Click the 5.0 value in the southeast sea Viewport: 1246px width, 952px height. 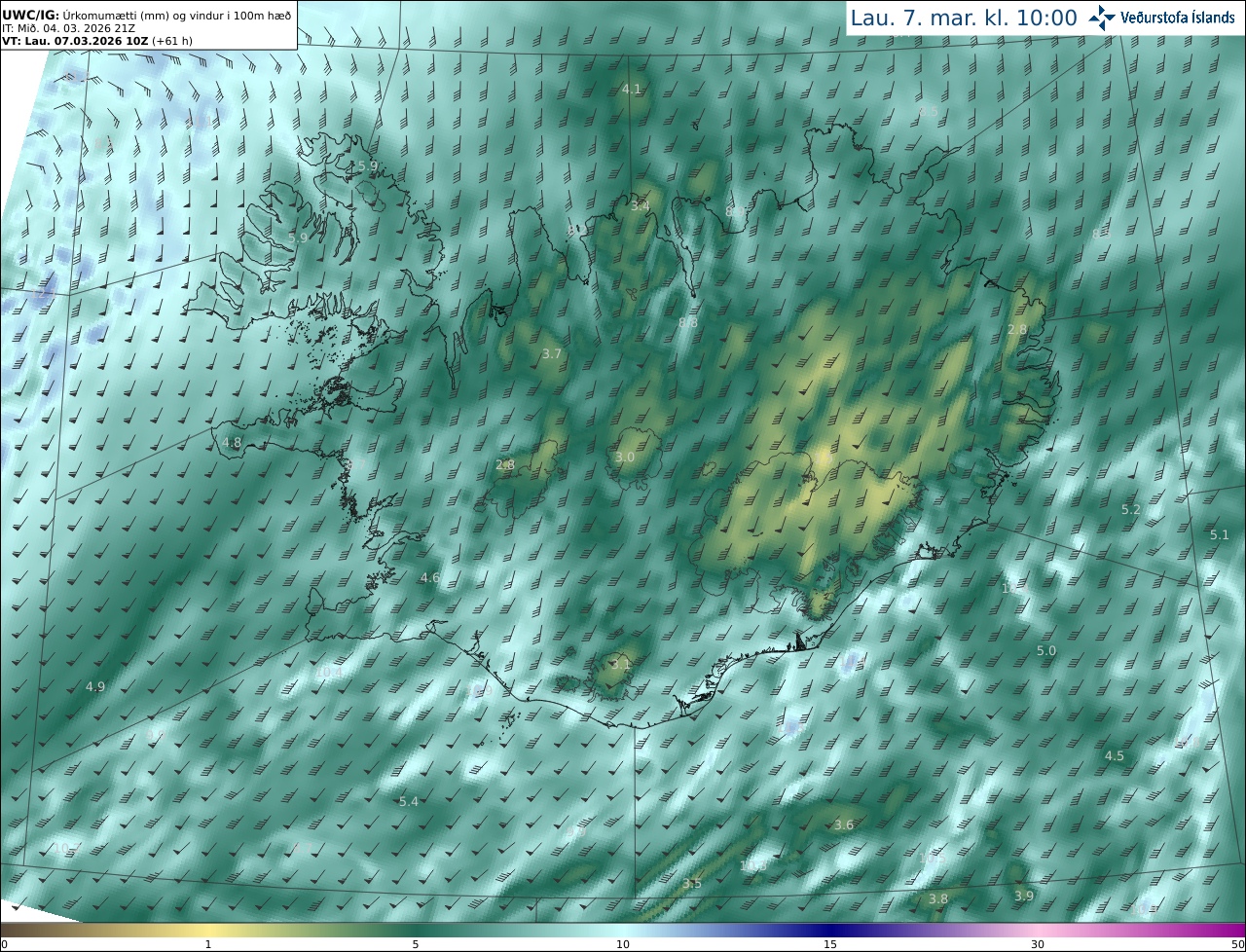point(1046,651)
